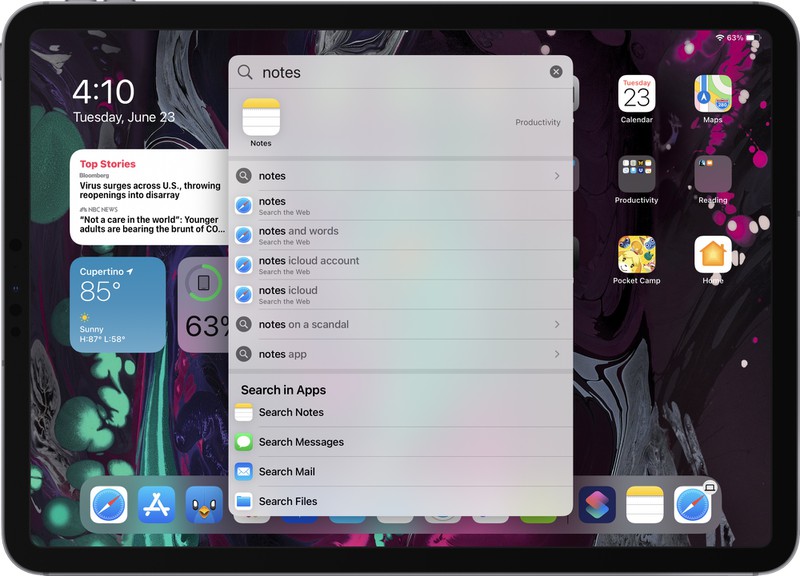
Task: Open the Notes app from top search result
Action: click(261, 118)
